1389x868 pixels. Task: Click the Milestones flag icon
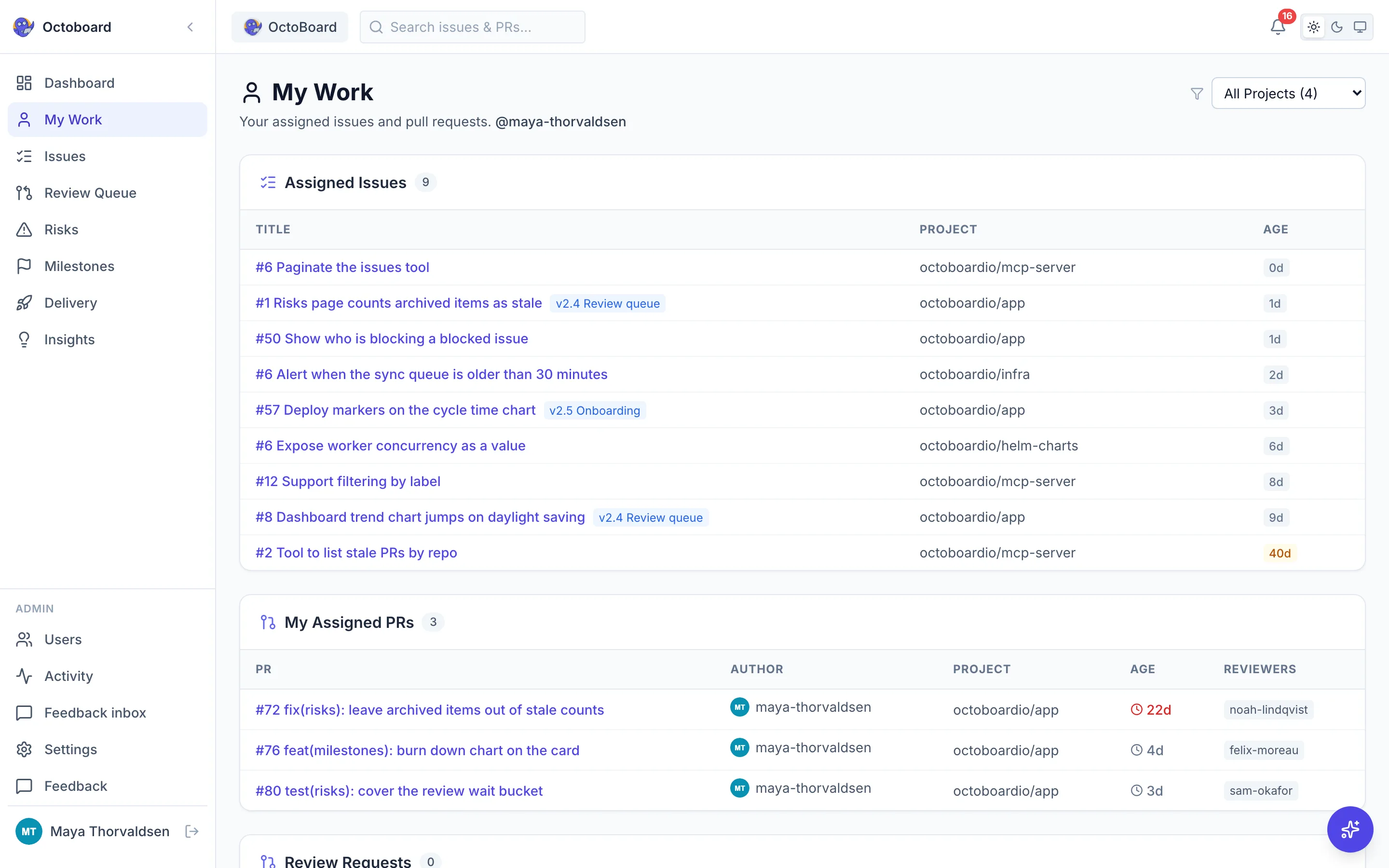[24, 266]
